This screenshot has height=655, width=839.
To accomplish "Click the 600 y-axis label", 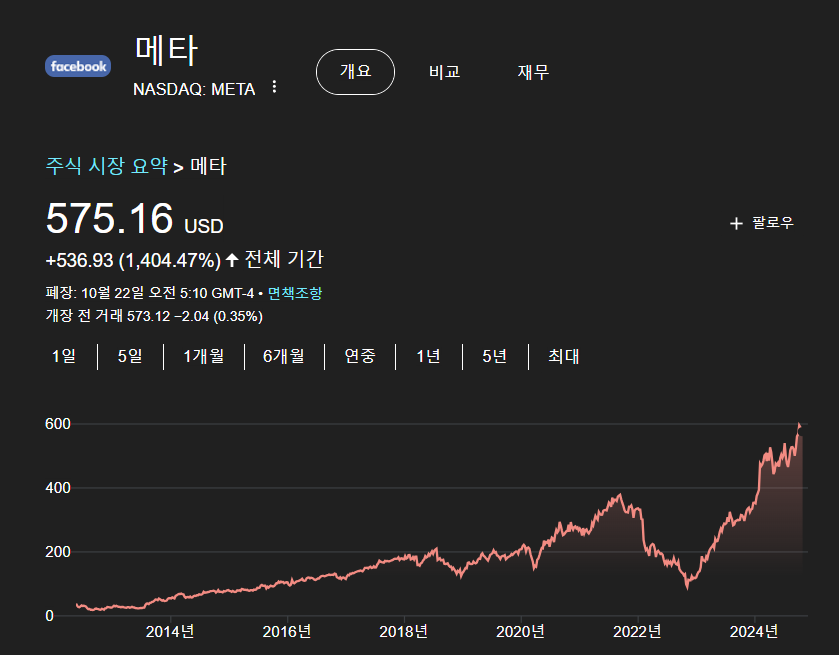I will [58, 424].
